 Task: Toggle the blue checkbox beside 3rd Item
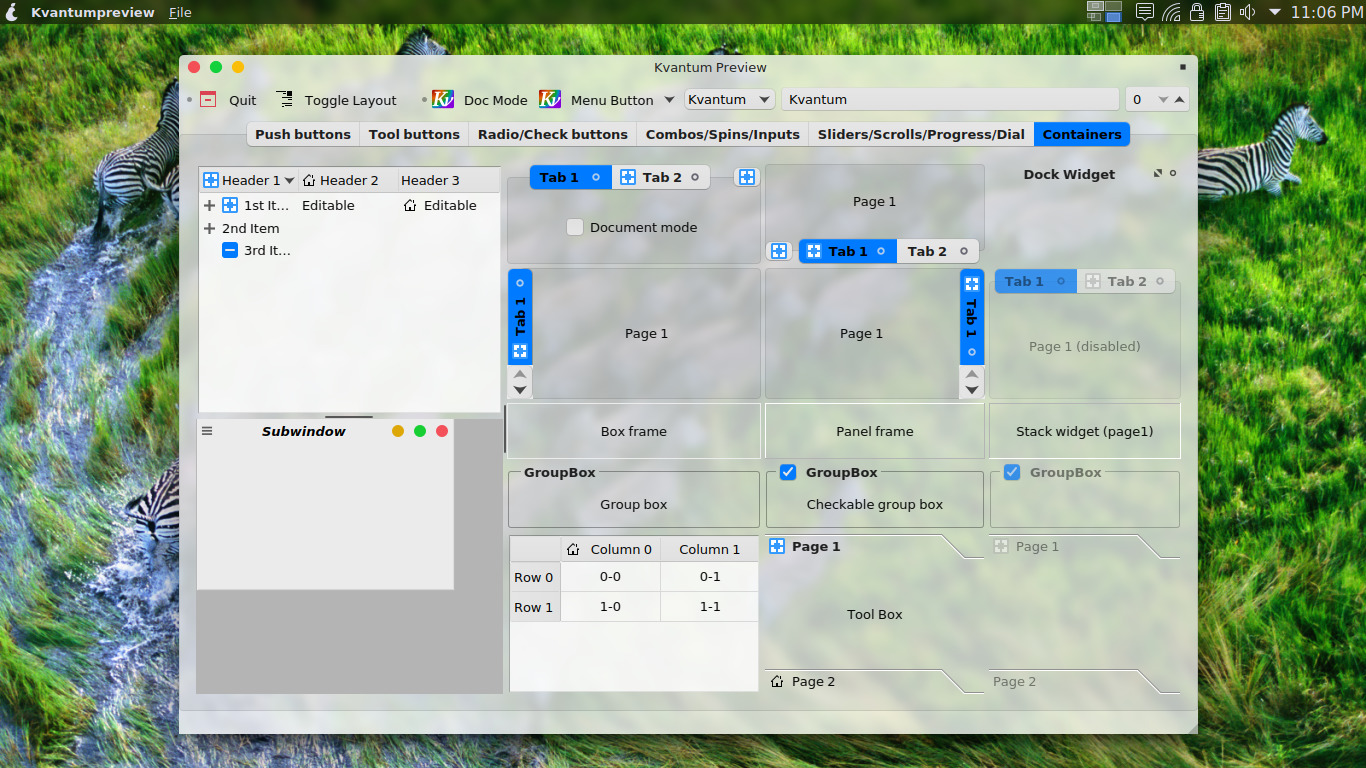[x=230, y=250]
